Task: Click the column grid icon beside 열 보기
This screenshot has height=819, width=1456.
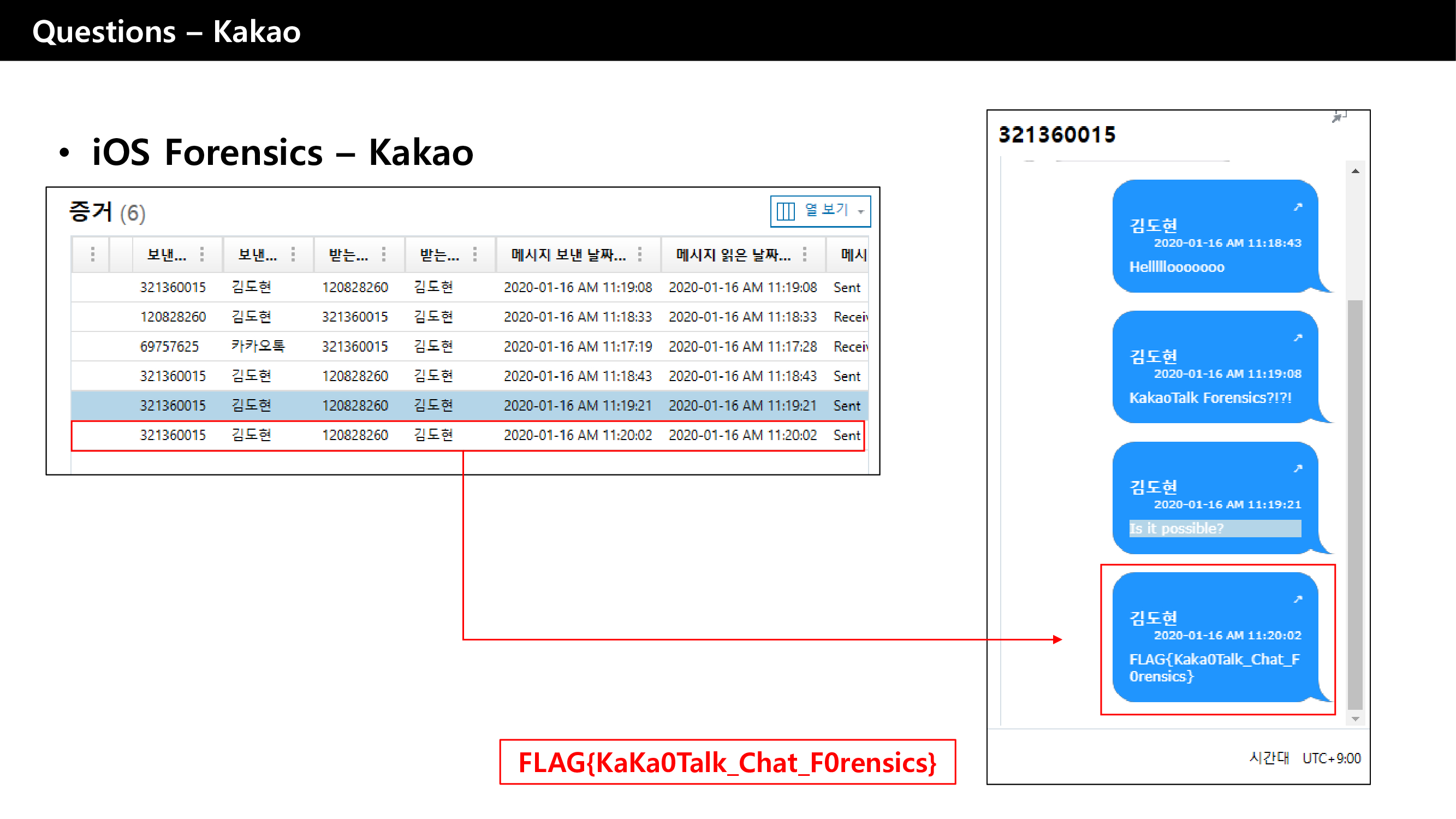Action: tap(786, 211)
